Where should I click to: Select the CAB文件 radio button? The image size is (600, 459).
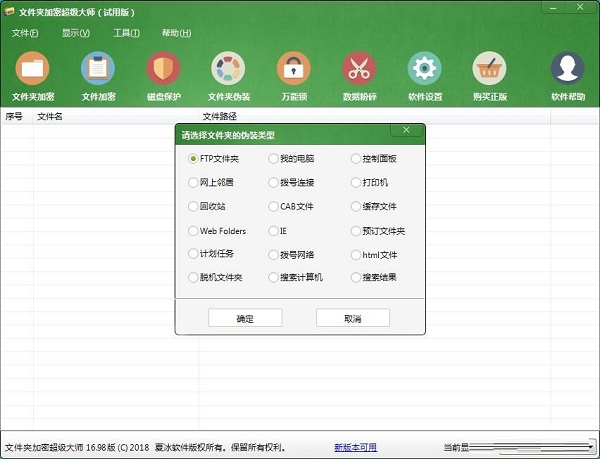(x=273, y=207)
